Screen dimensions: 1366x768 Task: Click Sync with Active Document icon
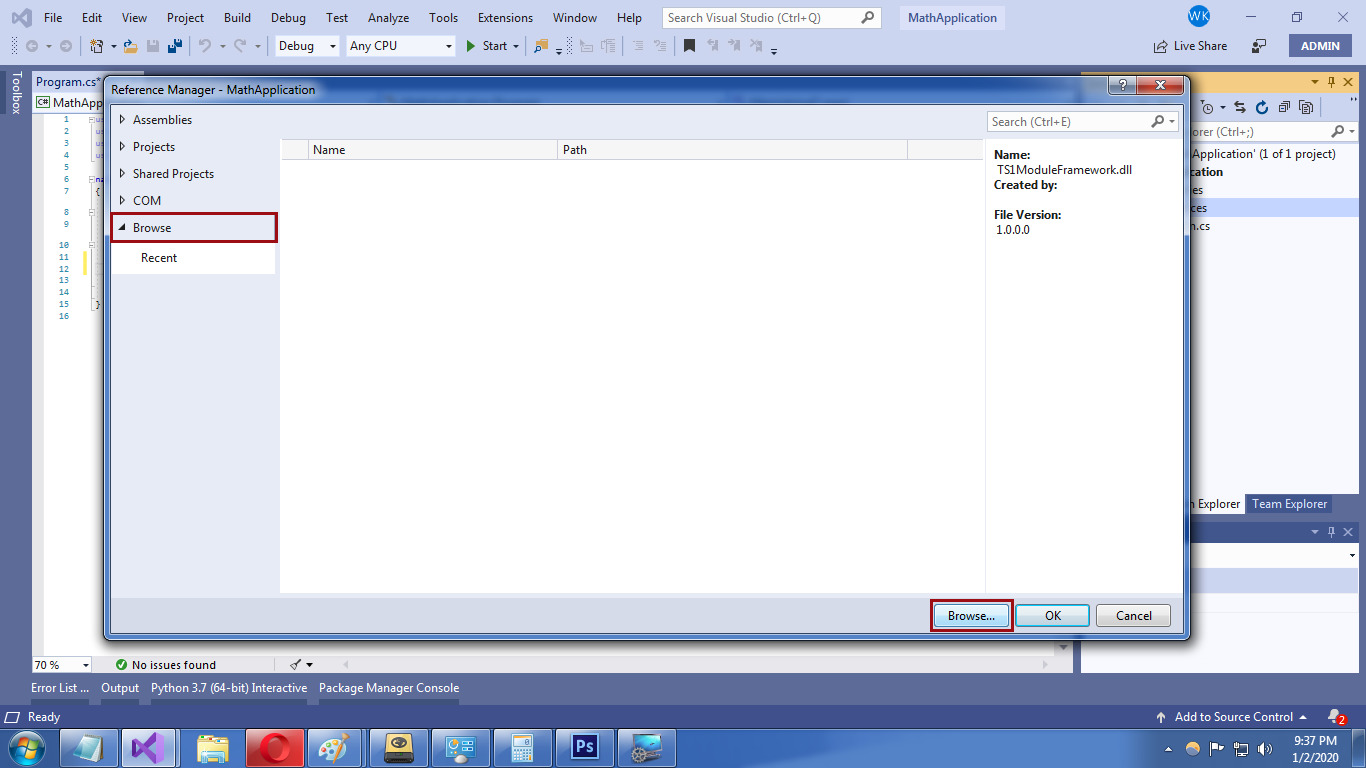coord(1240,108)
